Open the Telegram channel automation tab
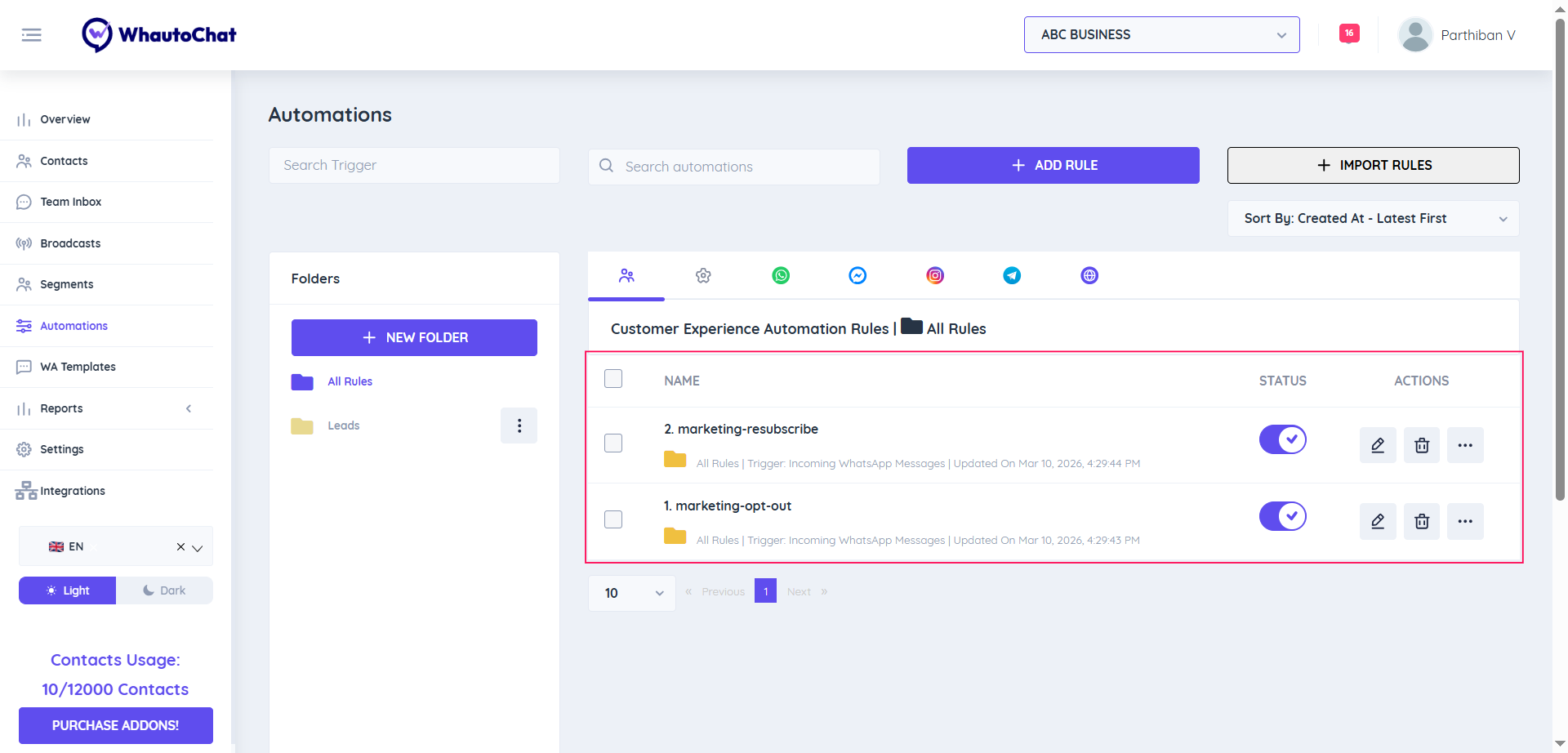The width and height of the screenshot is (1568, 753). coord(1012,276)
